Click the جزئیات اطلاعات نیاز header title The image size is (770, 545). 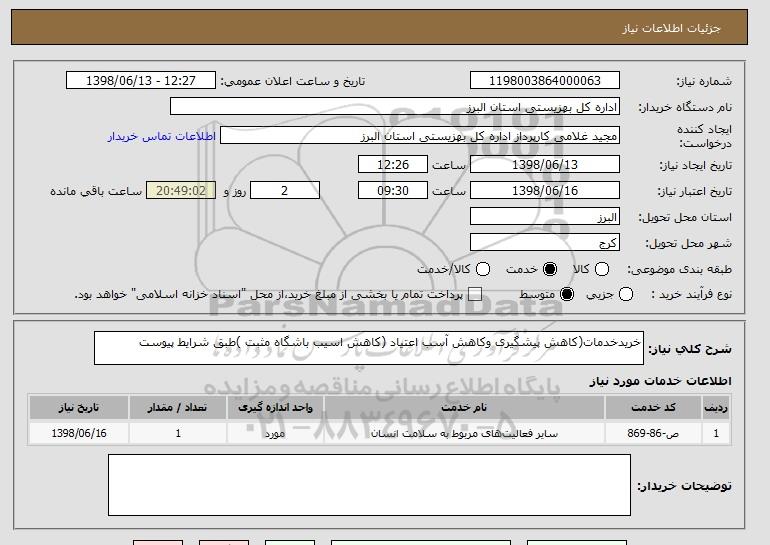point(671,28)
